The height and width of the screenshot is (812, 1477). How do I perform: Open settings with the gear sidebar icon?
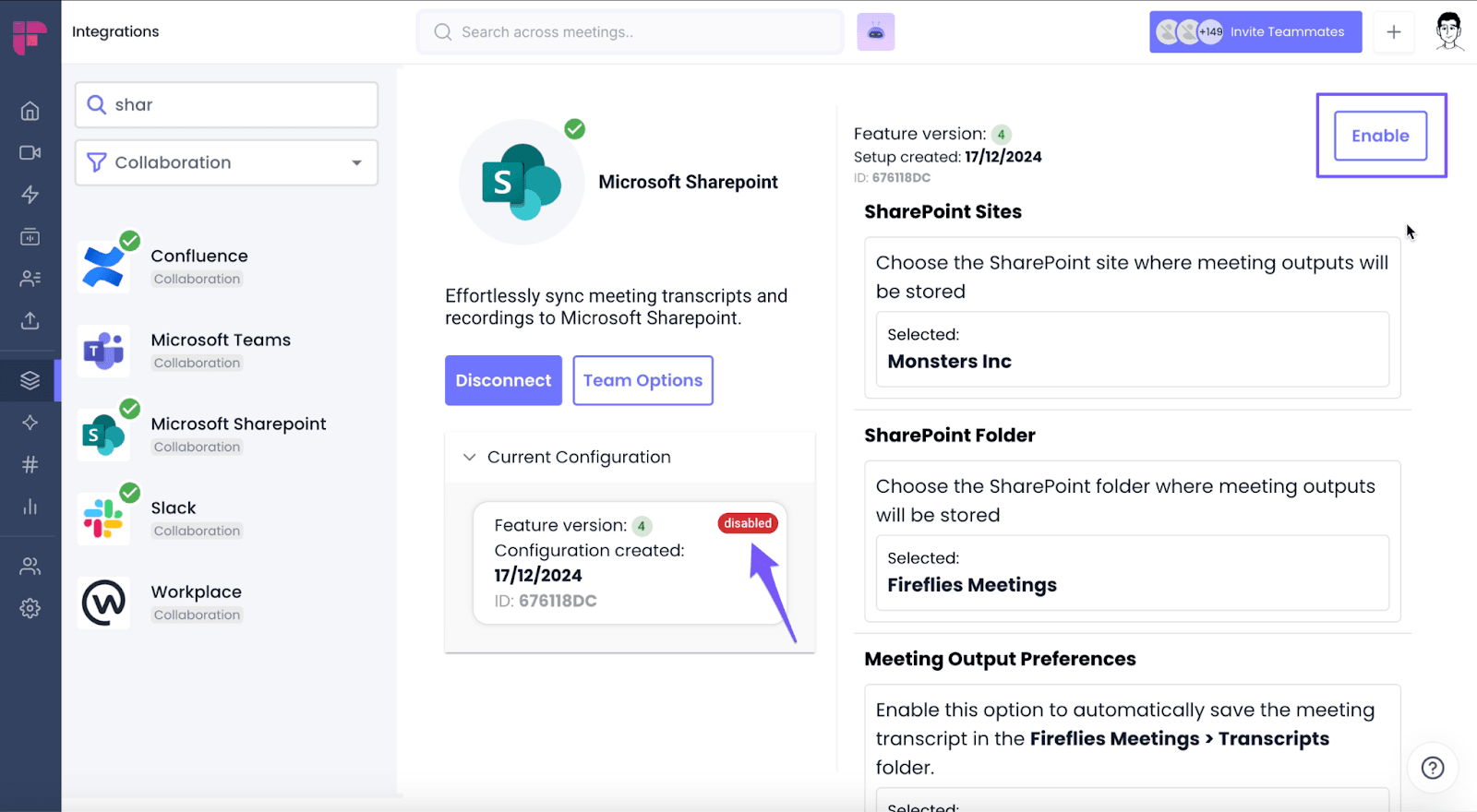point(30,608)
